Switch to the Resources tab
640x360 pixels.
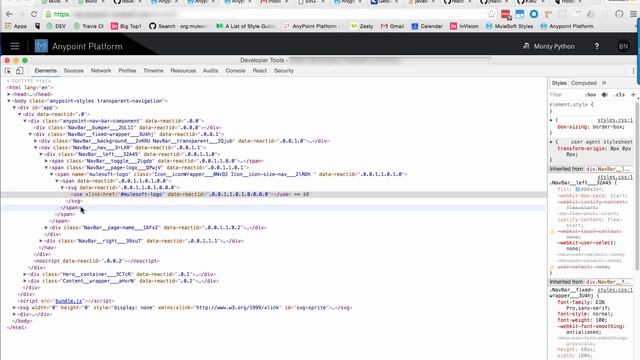pos(183,71)
